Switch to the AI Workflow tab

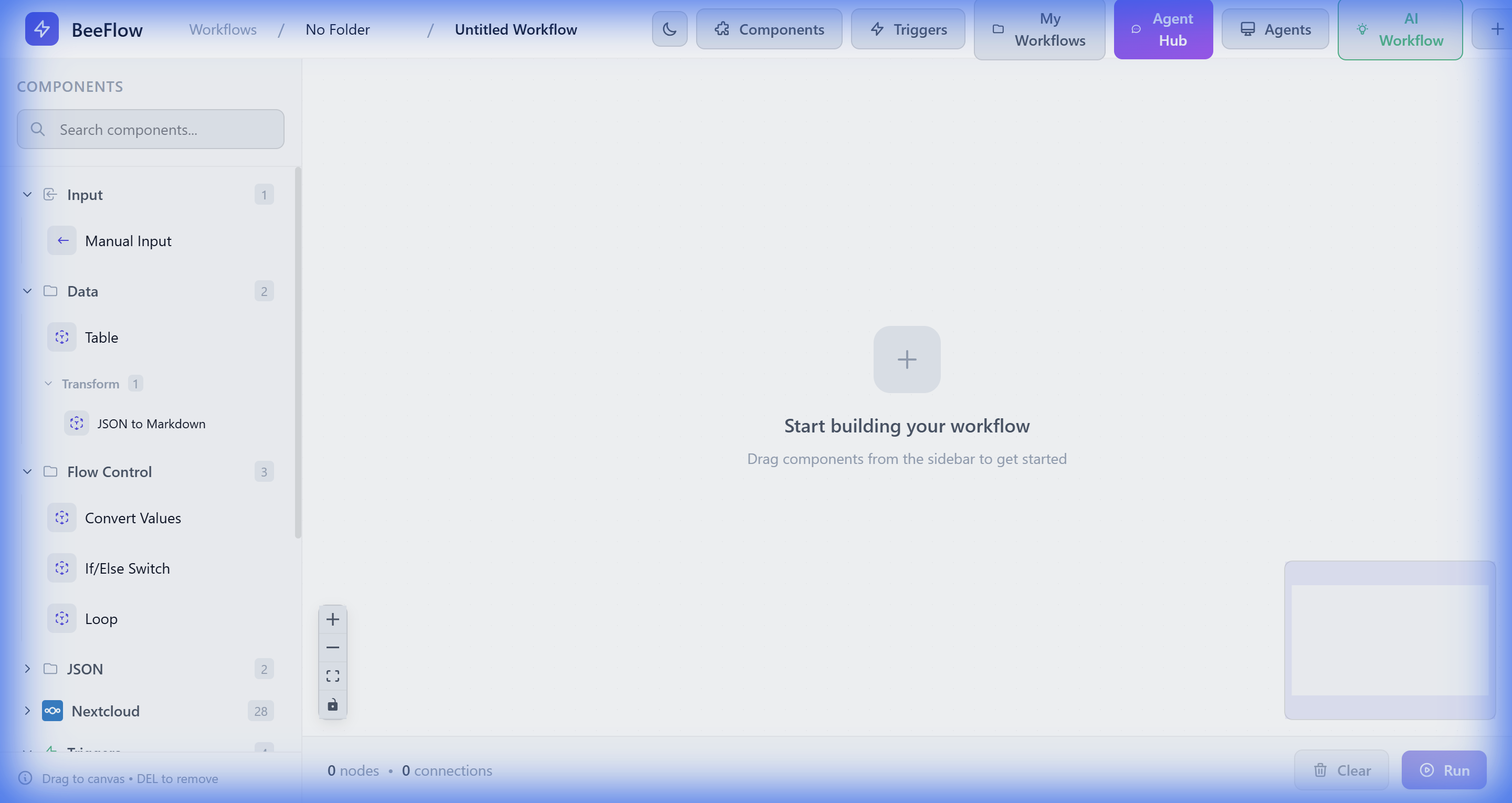[x=1400, y=29]
